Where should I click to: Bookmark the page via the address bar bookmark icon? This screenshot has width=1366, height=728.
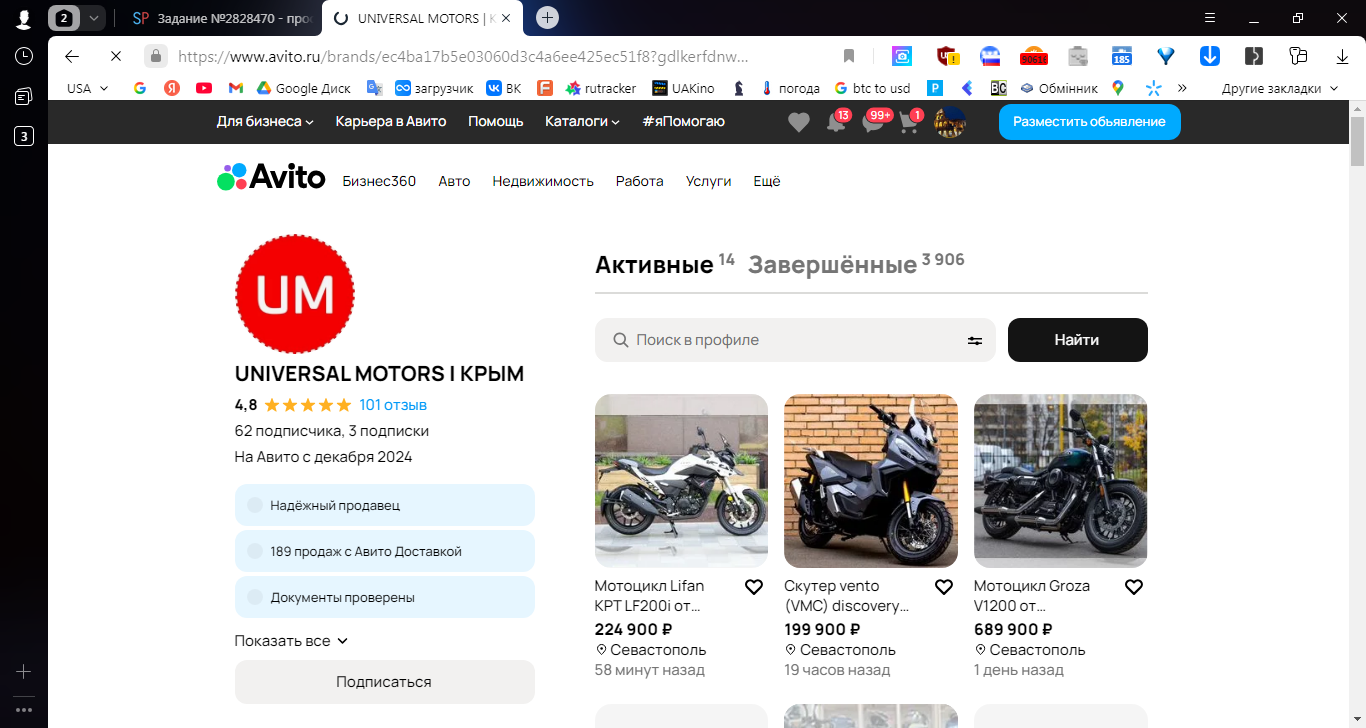coord(849,56)
